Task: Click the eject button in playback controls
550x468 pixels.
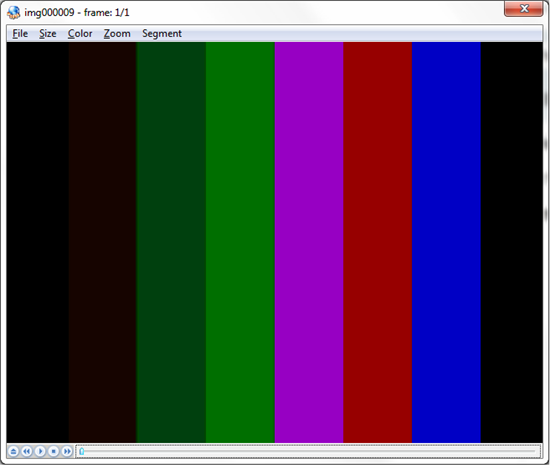Action: pyautogui.click(x=13, y=451)
